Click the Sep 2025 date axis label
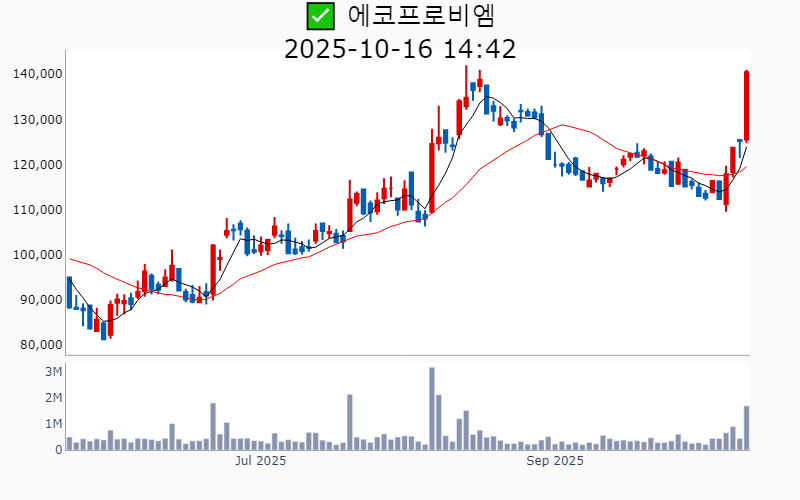The image size is (800, 500). (x=555, y=461)
